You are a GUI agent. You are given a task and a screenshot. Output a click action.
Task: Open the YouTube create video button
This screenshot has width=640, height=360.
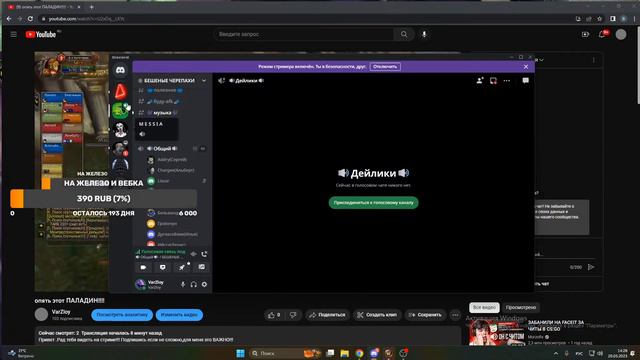tap(585, 34)
